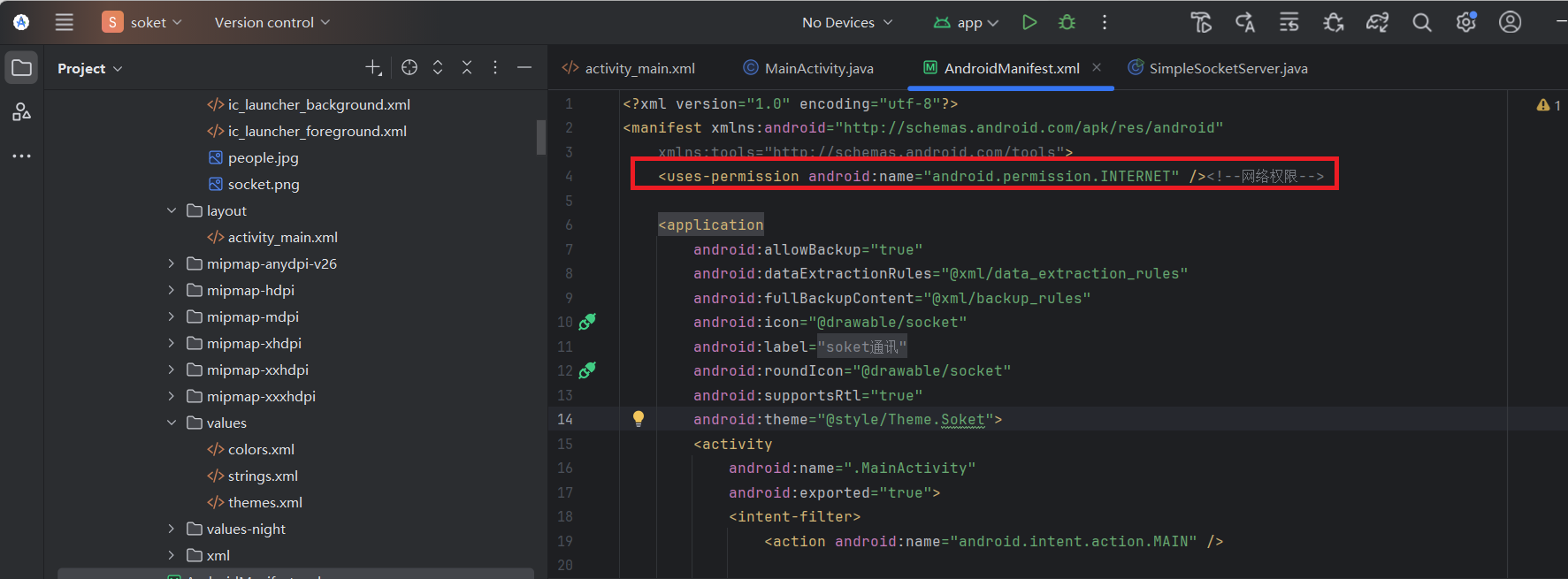The height and width of the screenshot is (579, 1568).
Task: Collapse all in Project tree
Action: (467, 67)
